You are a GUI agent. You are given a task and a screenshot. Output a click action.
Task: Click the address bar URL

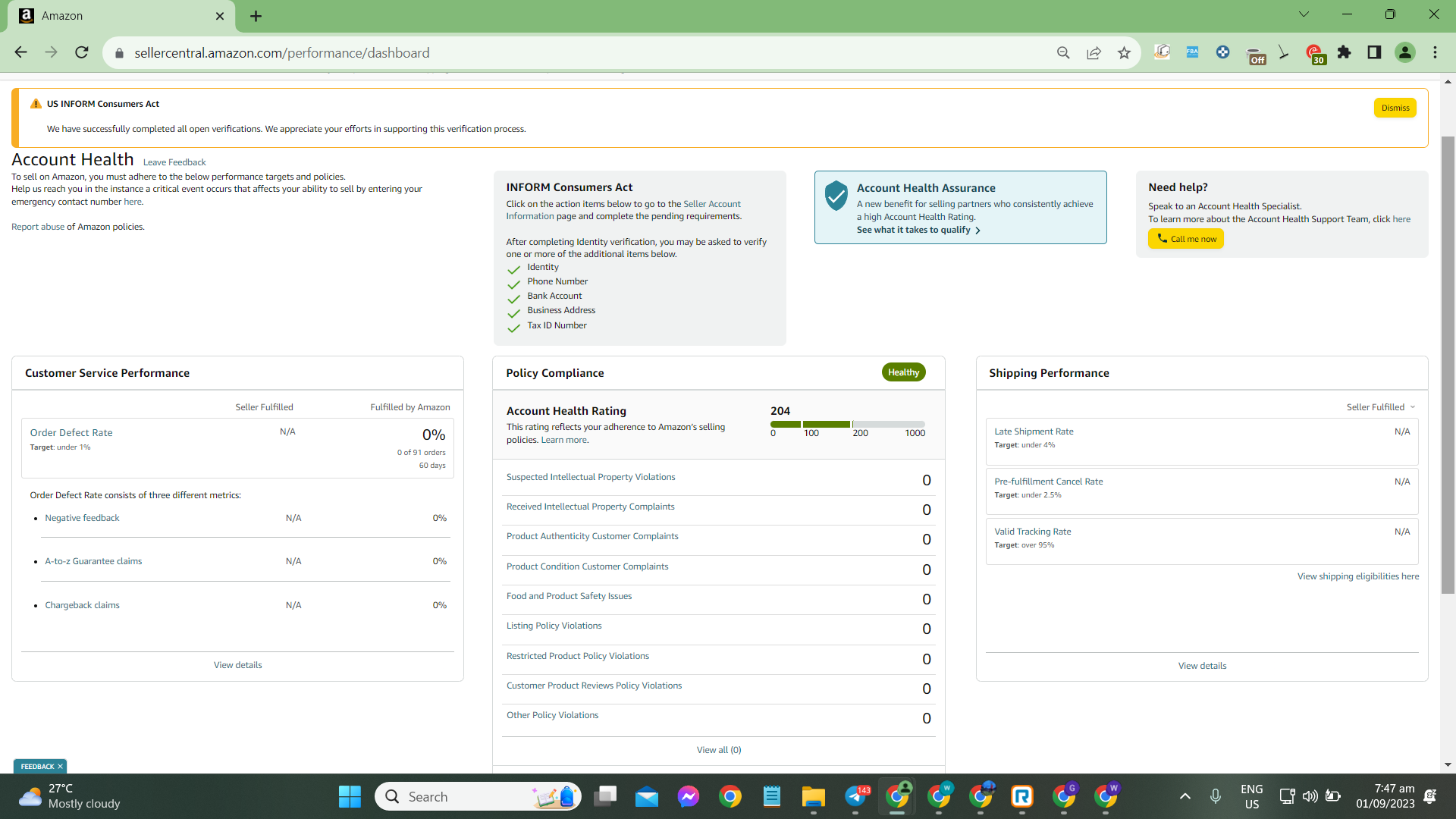[x=282, y=53]
